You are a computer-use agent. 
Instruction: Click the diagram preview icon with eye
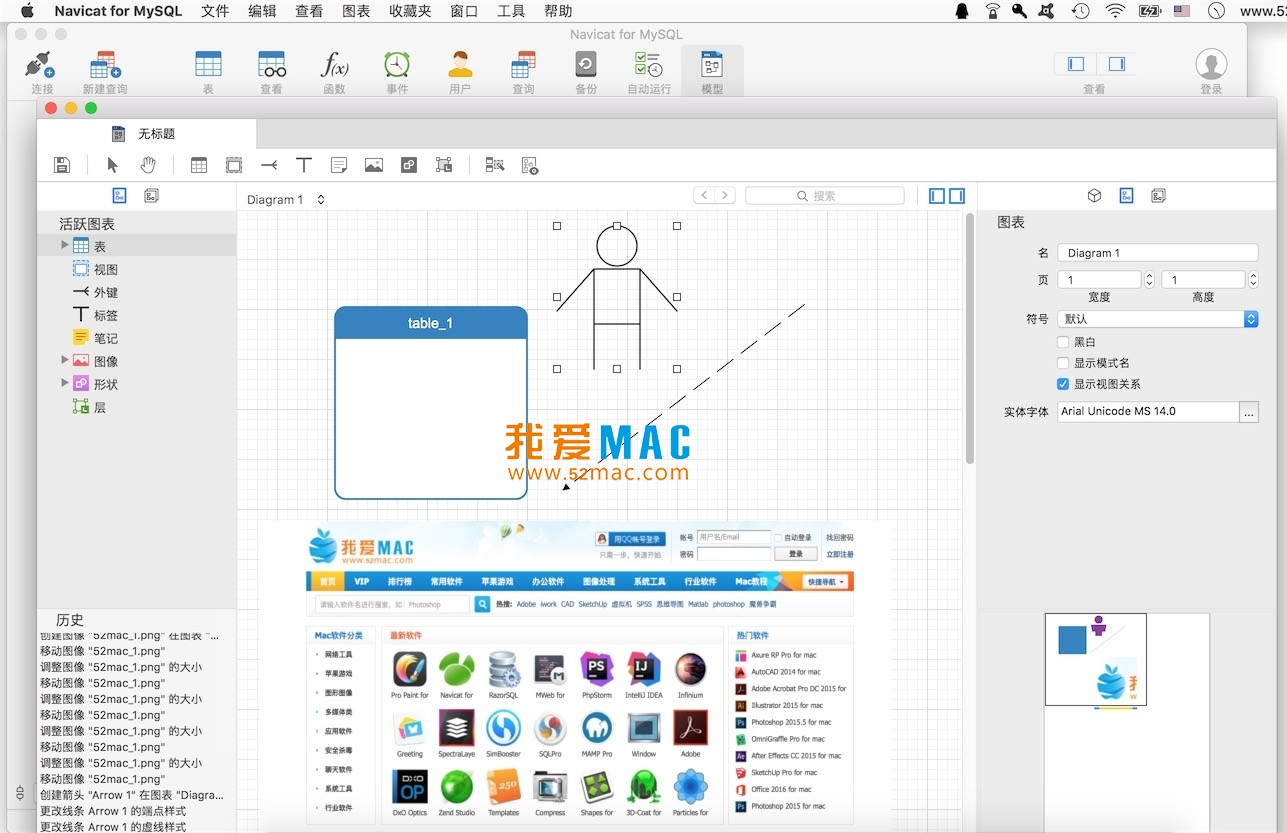coord(530,165)
